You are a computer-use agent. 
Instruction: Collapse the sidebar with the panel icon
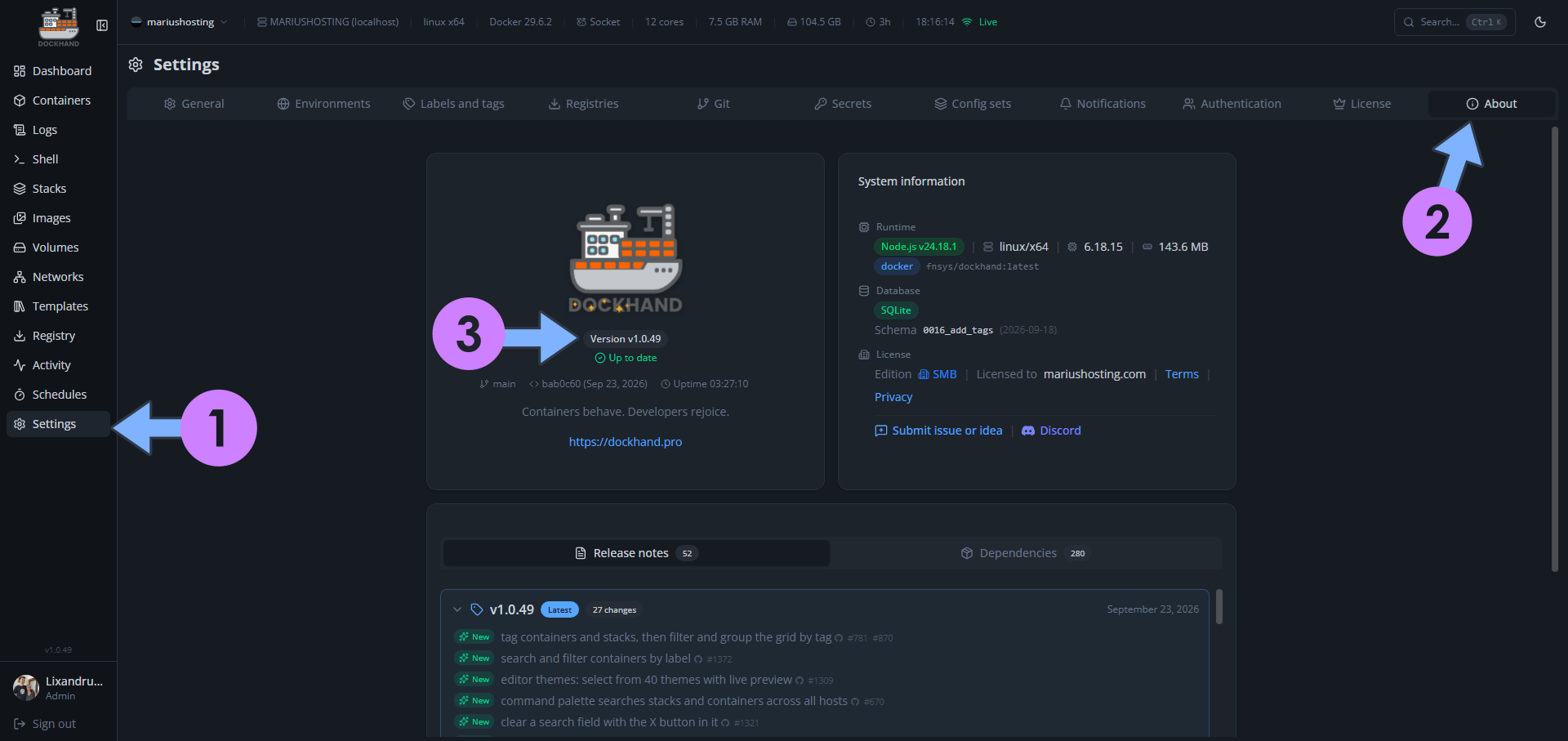coord(102,25)
